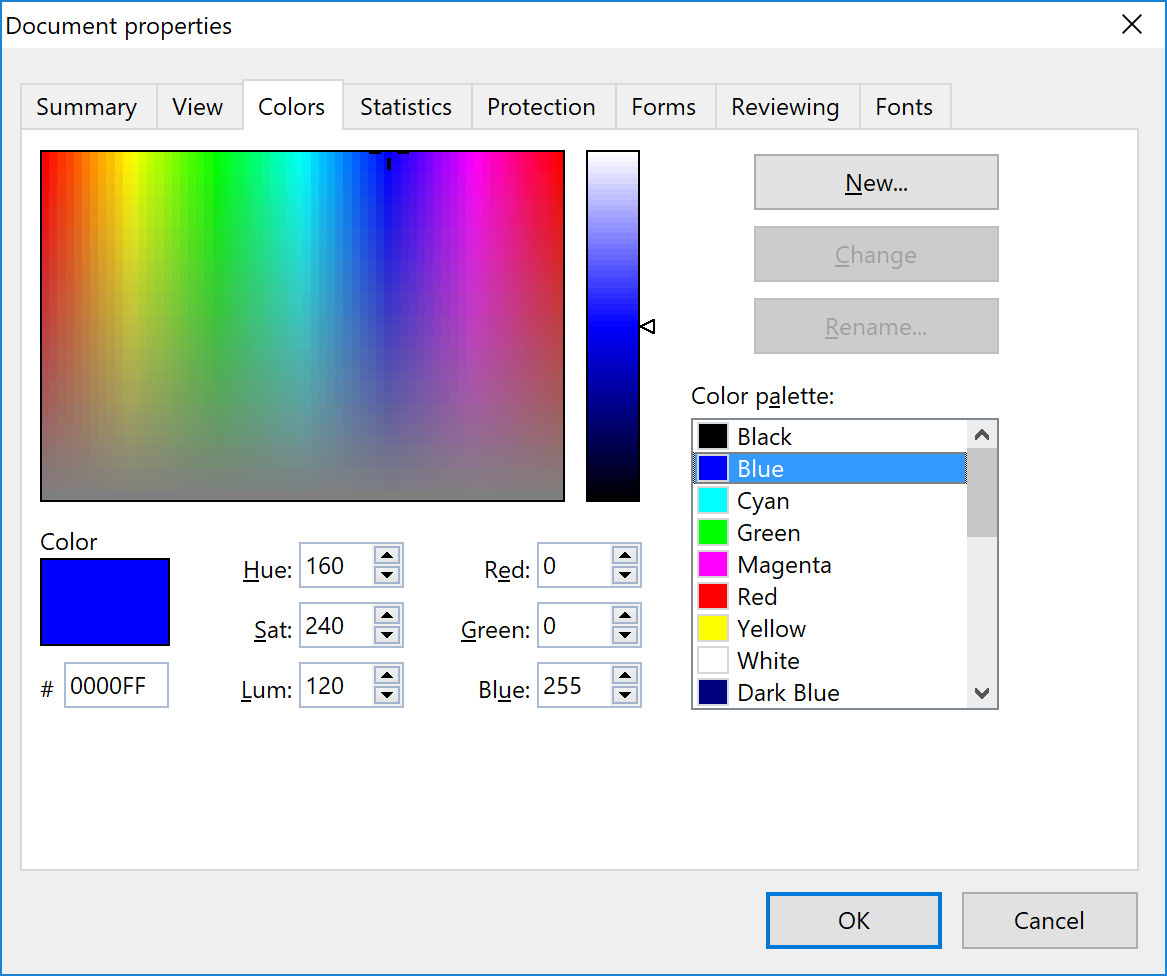Increase the Lum spinner value
This screenshot has width=1167, height=976.
[387, 676]
